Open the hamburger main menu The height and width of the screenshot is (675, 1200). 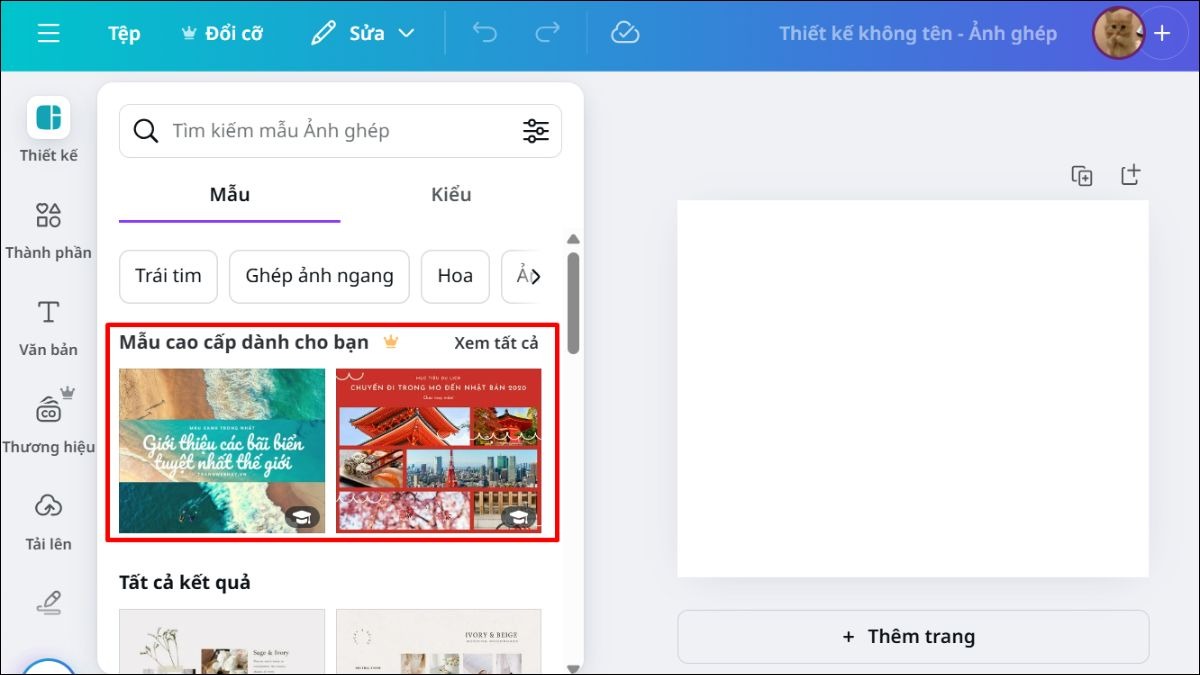48,33
